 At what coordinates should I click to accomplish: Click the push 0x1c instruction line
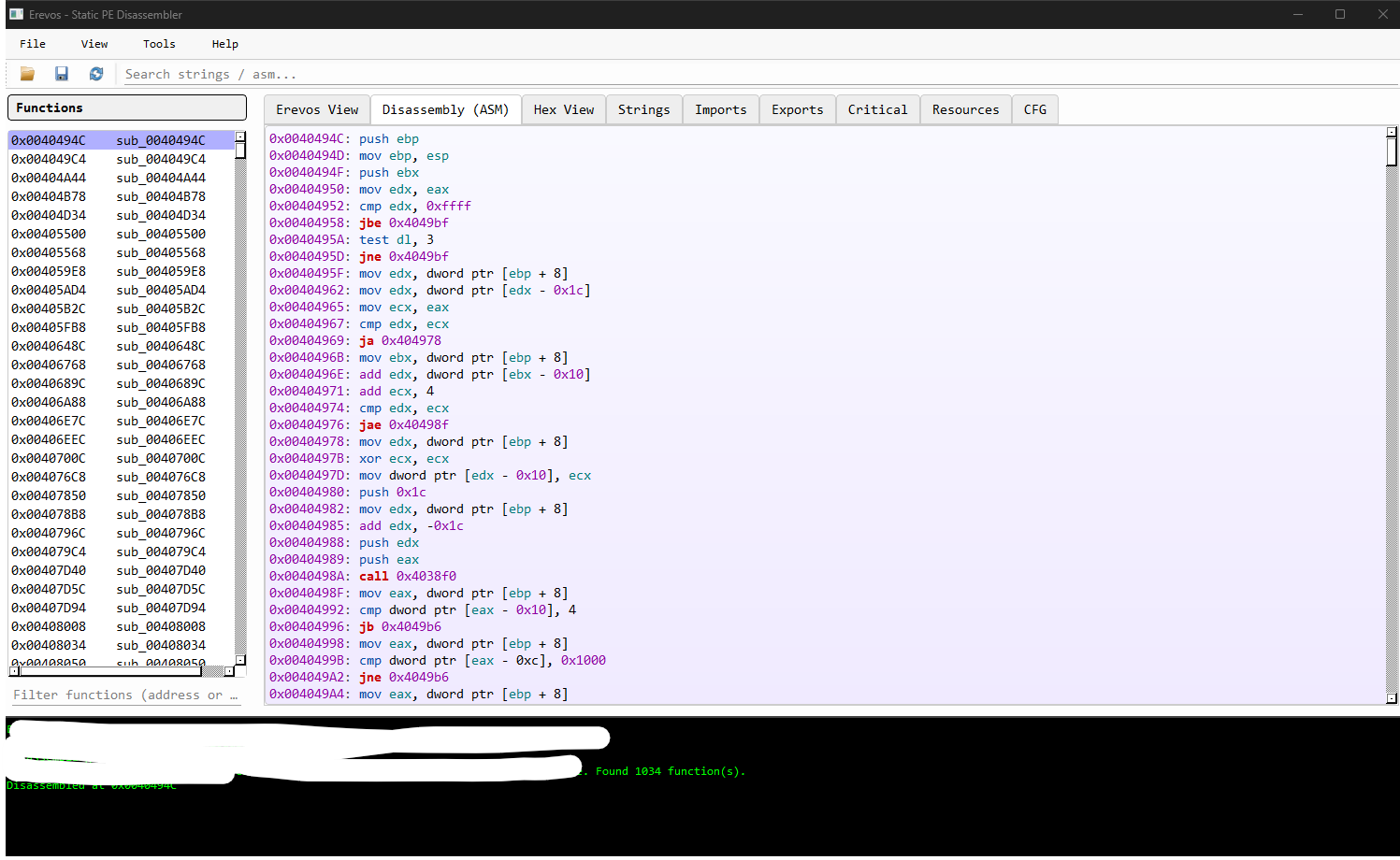coord(348,492)
